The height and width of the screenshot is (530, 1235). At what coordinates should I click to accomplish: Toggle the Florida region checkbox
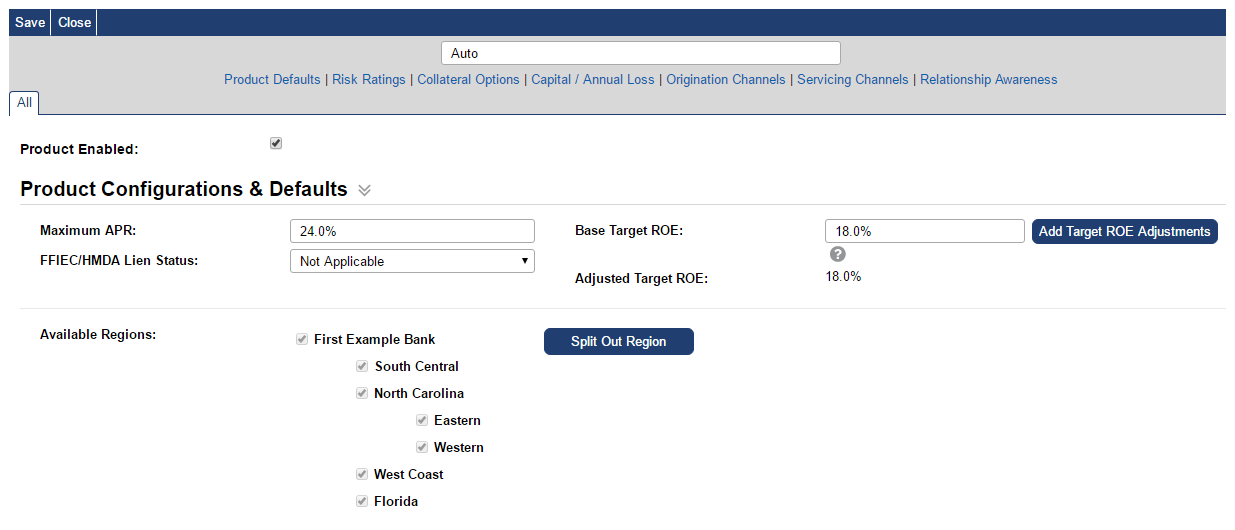[x=362, y=501]
